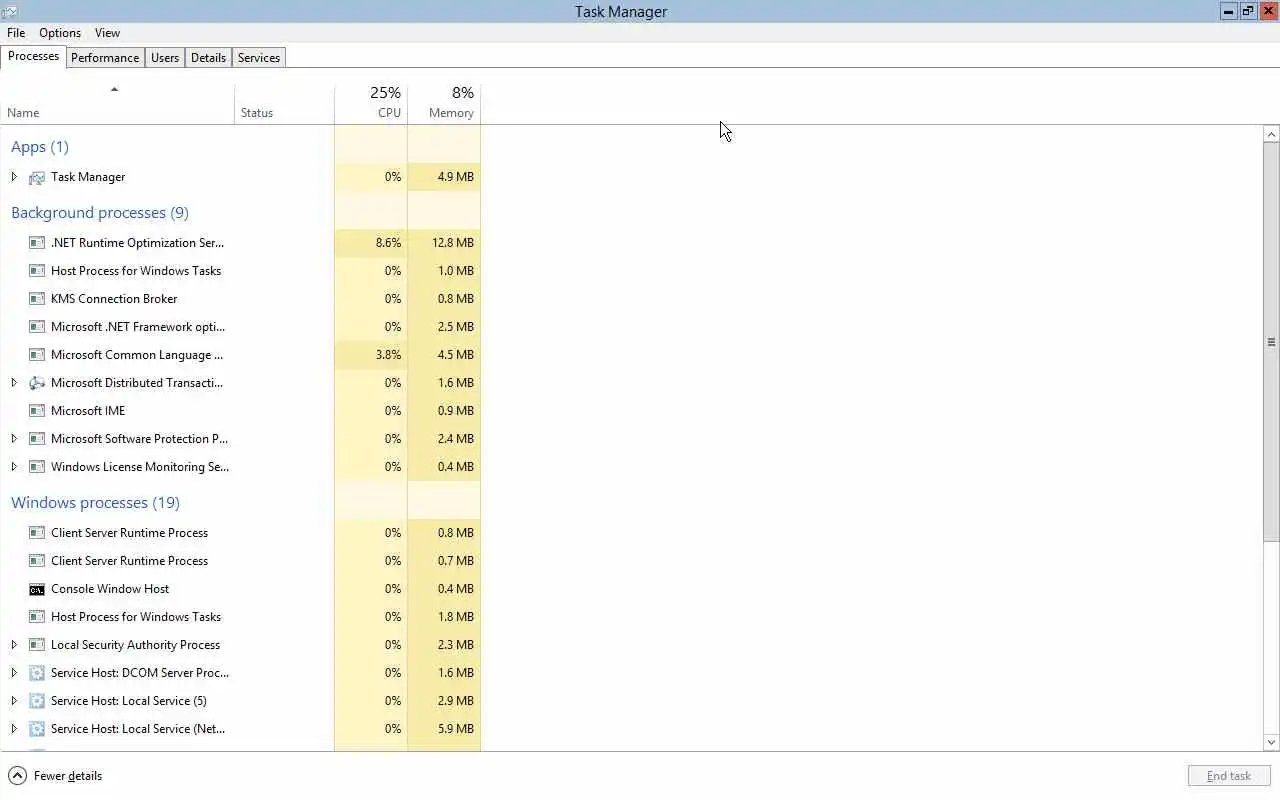Select the Host Process for Windows Tasks 1.0 MB row
This screenshot has height=800, width=1280.
click(240, 271)
